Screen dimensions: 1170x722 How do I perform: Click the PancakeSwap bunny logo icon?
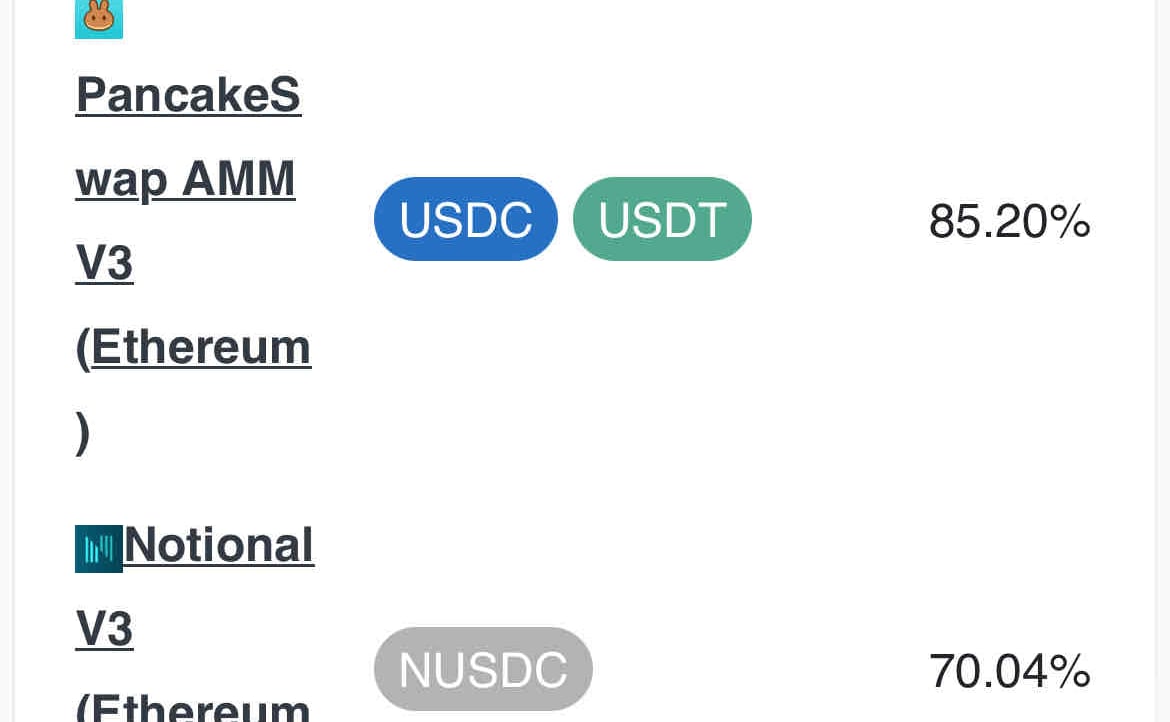[98, 18]
